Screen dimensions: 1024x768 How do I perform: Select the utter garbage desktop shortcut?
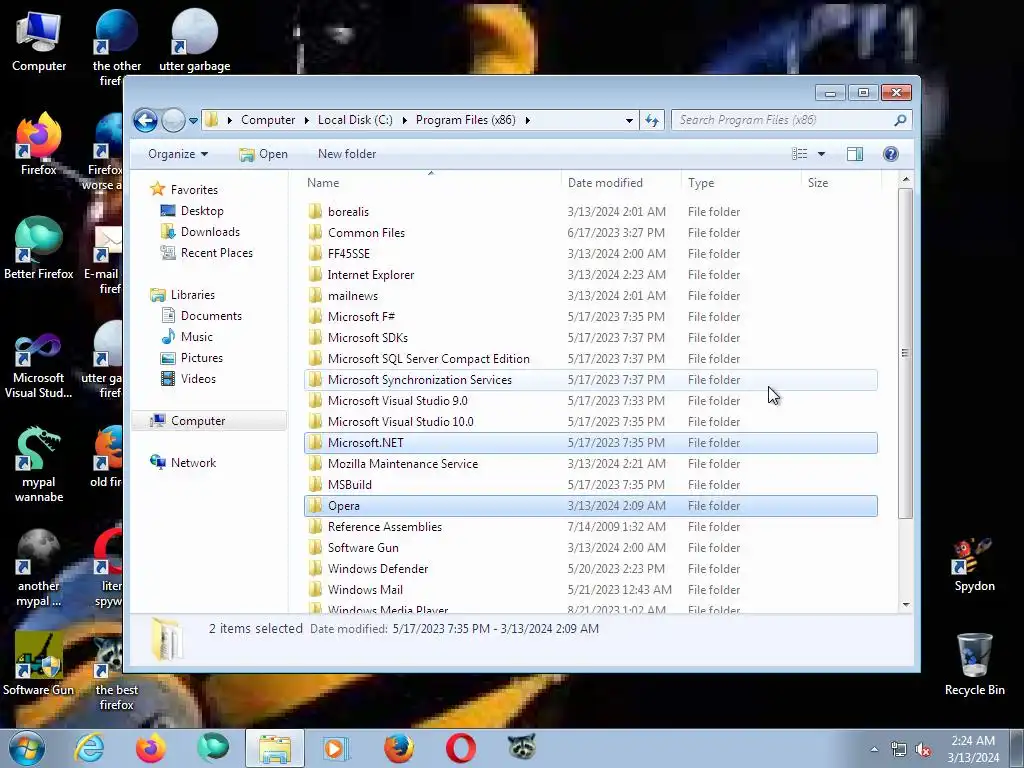195,40
